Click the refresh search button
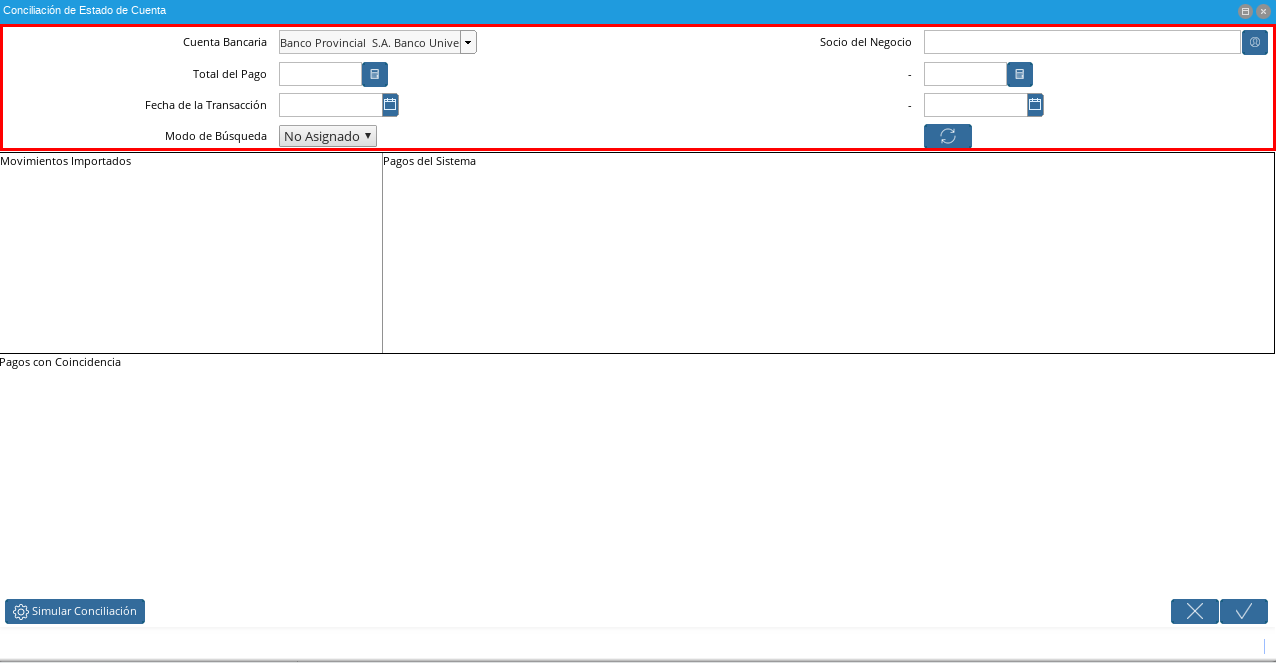The height and width of the screenshot is (663, 1276). click(948, 136)
